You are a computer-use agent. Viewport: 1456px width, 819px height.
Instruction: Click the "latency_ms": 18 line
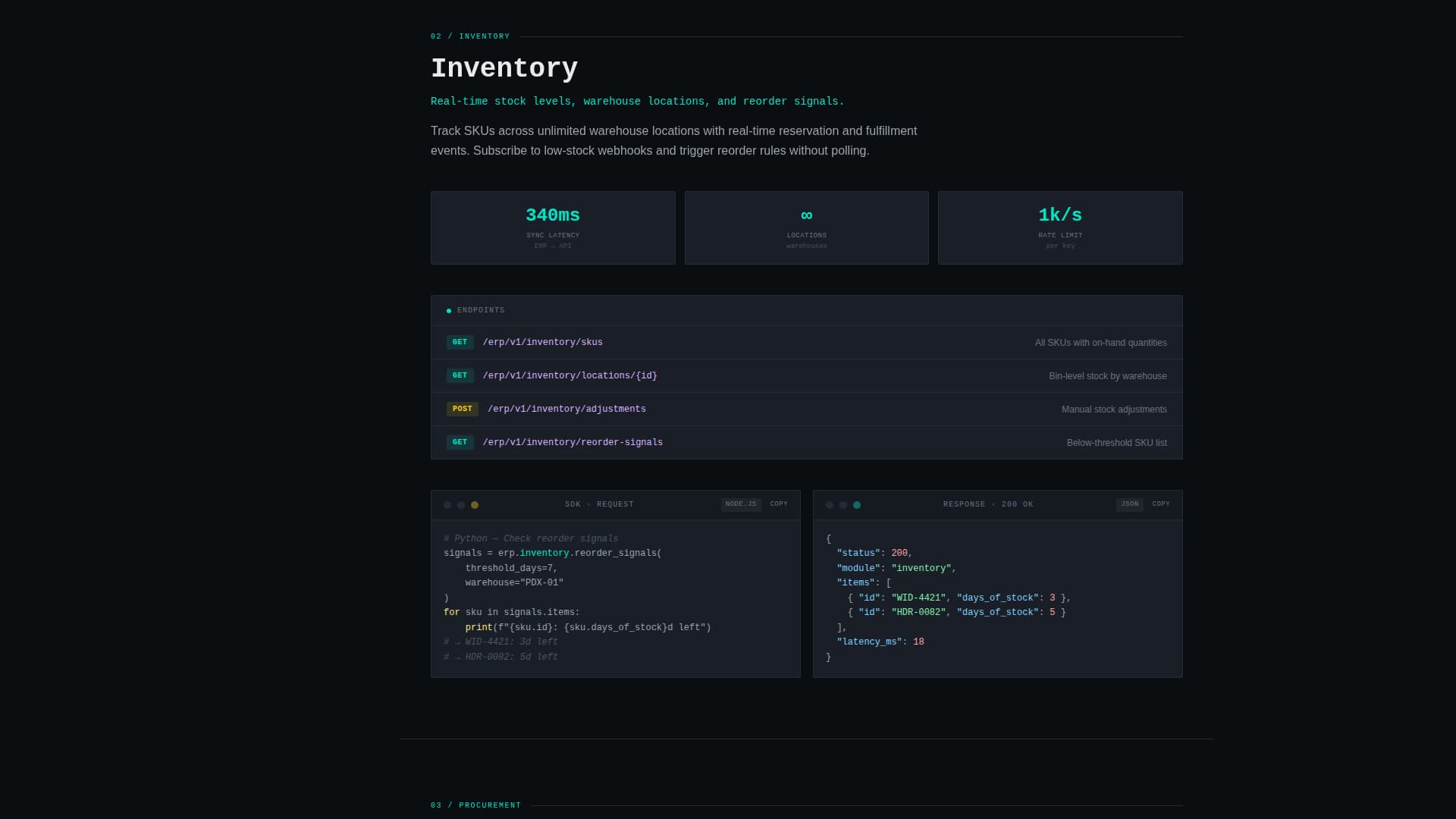tap(880, 642)
